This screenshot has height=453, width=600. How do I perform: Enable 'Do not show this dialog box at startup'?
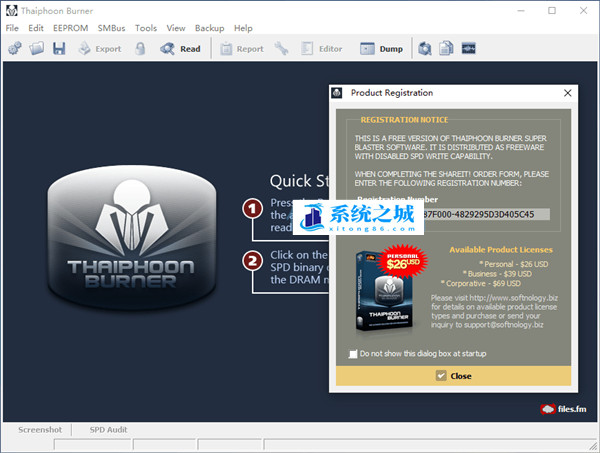(x=353, y=354)
